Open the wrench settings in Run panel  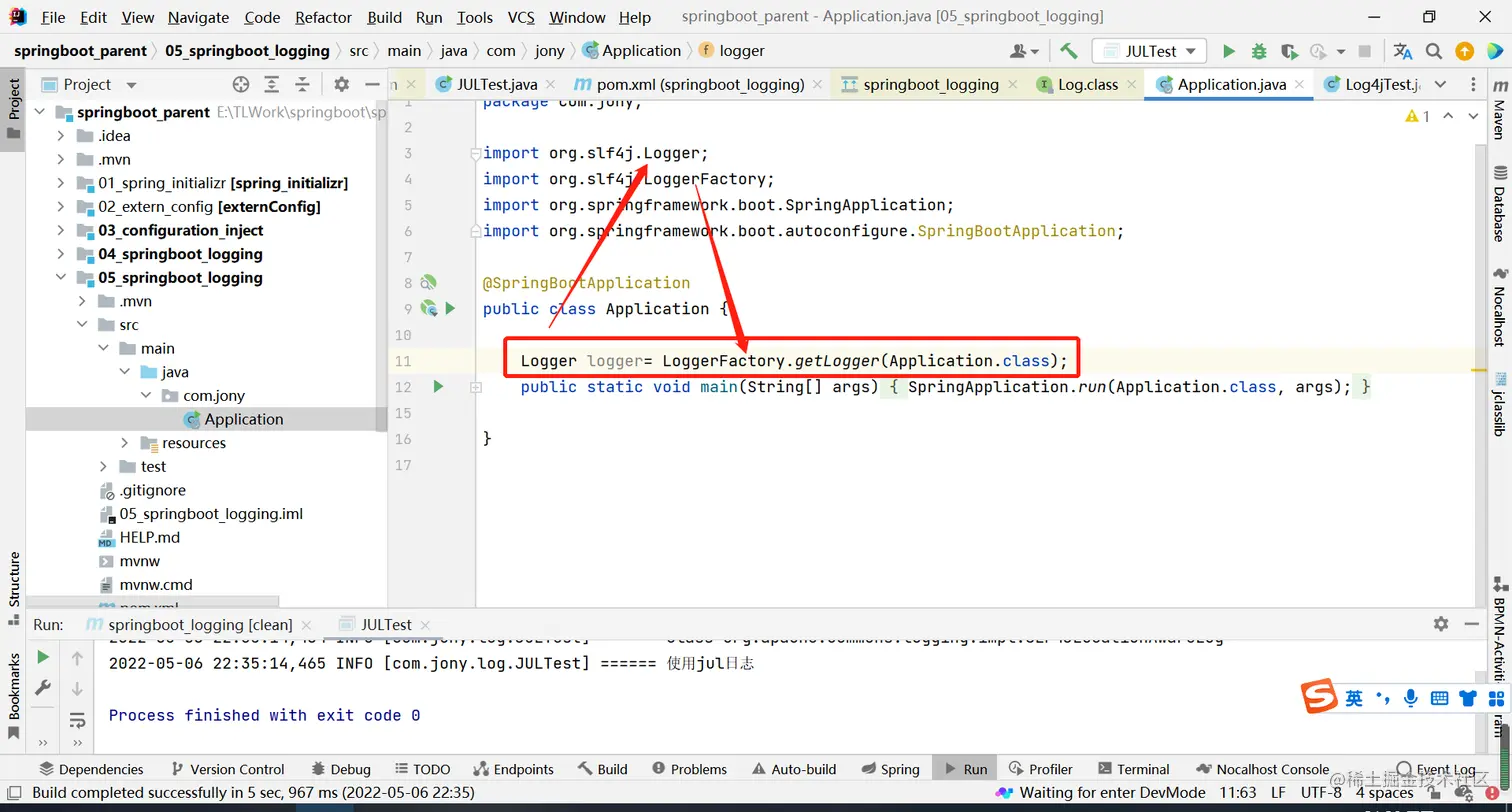click(43, 688)
